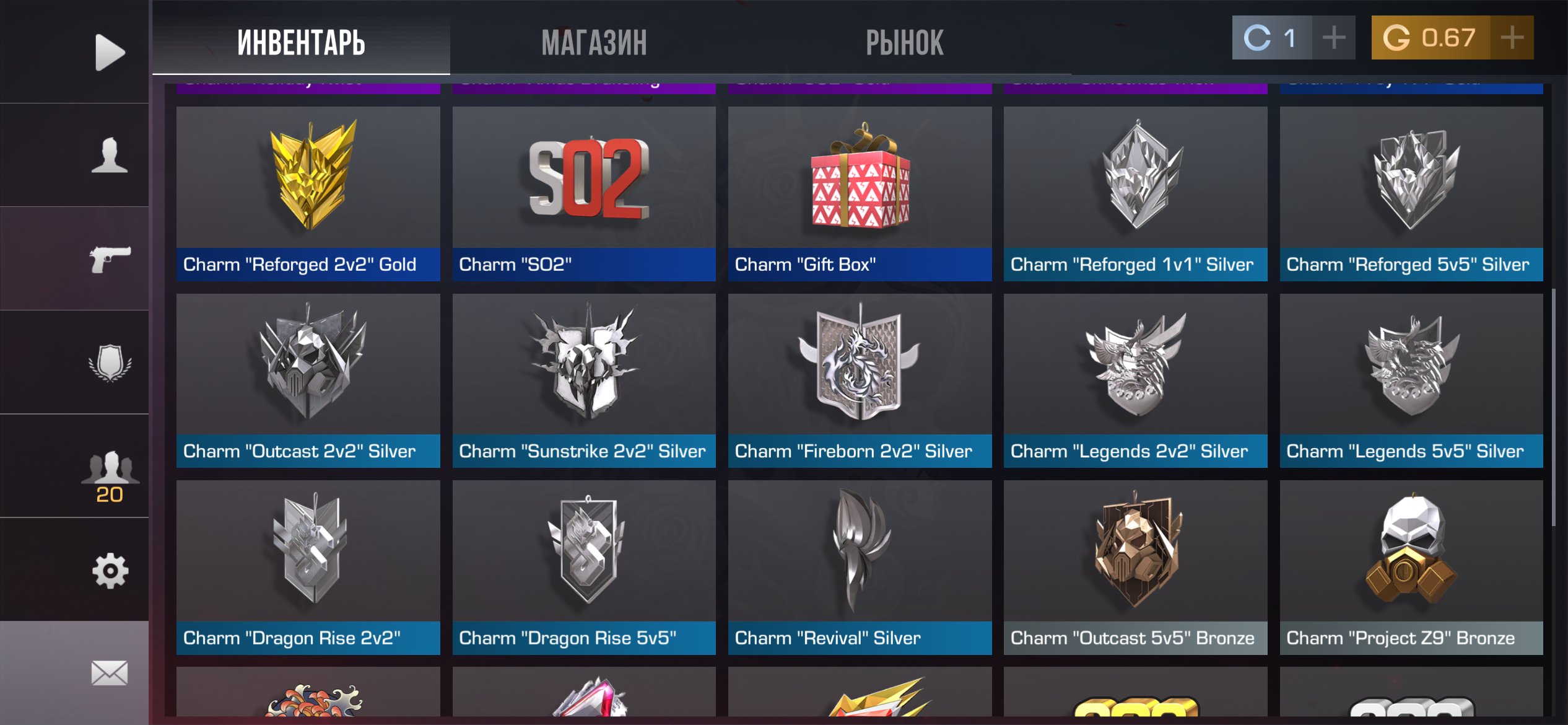
Task: Add silver coins with the plus icon
Action: coord(1334,38)
